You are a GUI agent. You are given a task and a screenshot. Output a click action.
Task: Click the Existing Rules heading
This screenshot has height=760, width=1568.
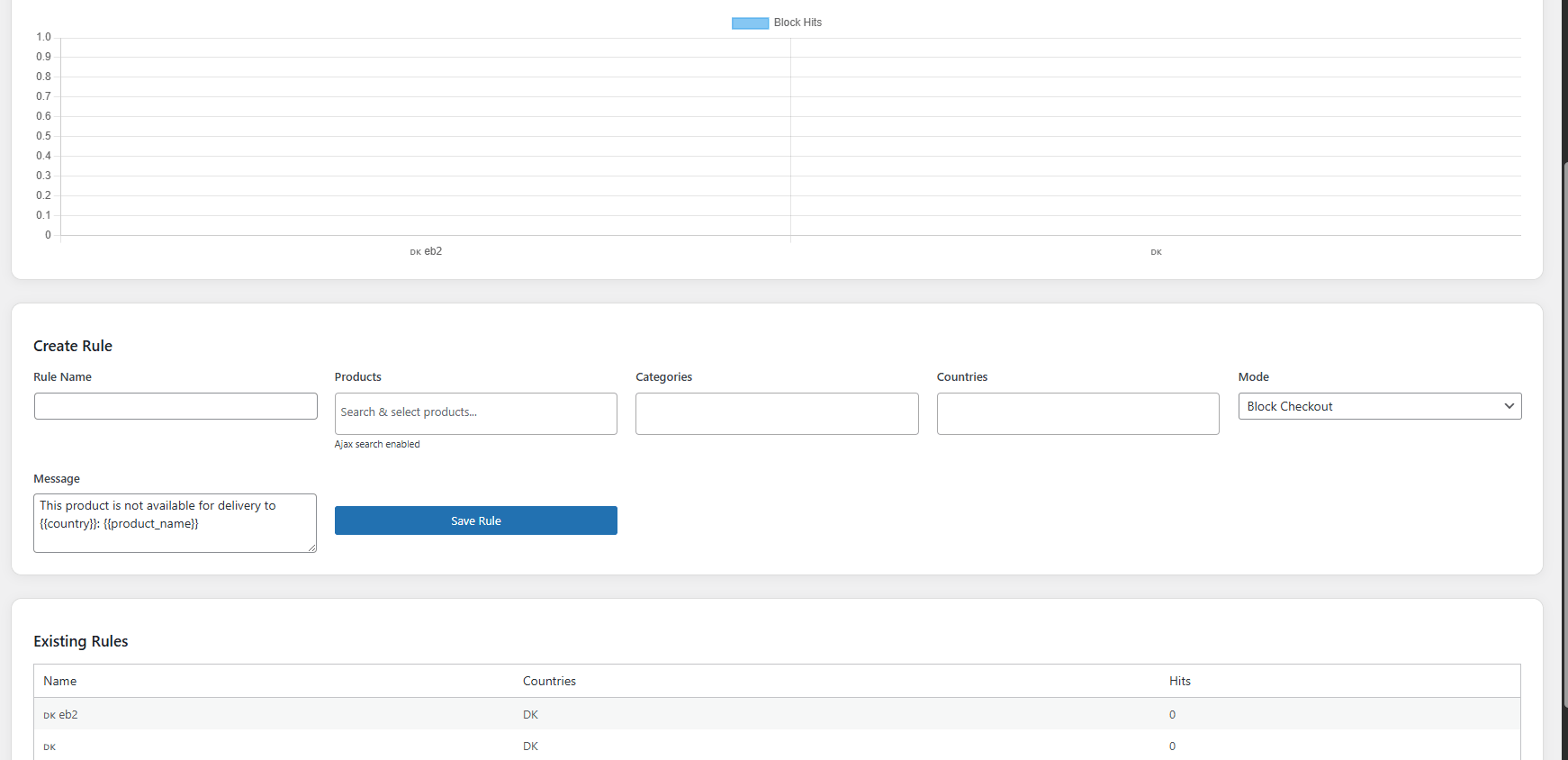(81, 641)
